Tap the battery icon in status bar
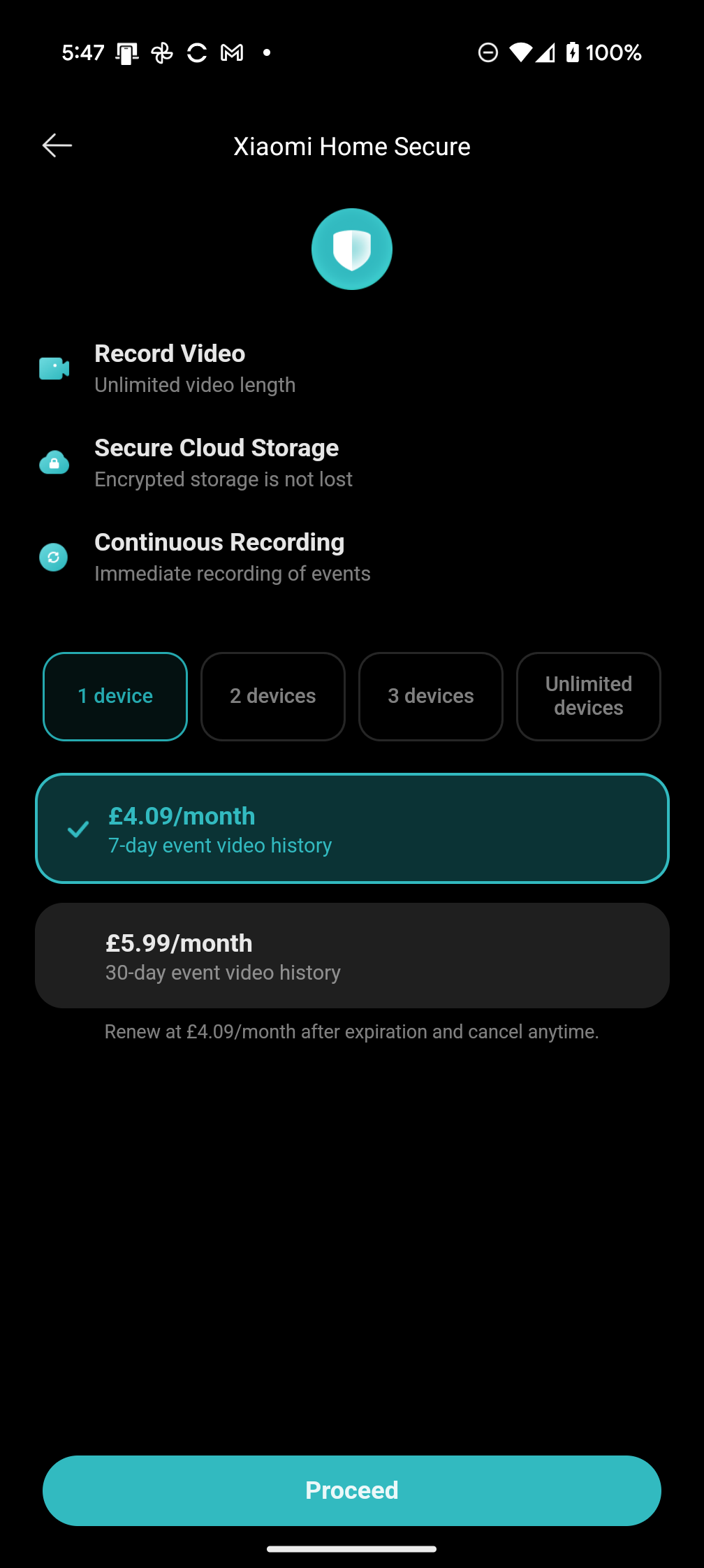Viewport: 704px width, 1568px height. (x=573, y=52)
